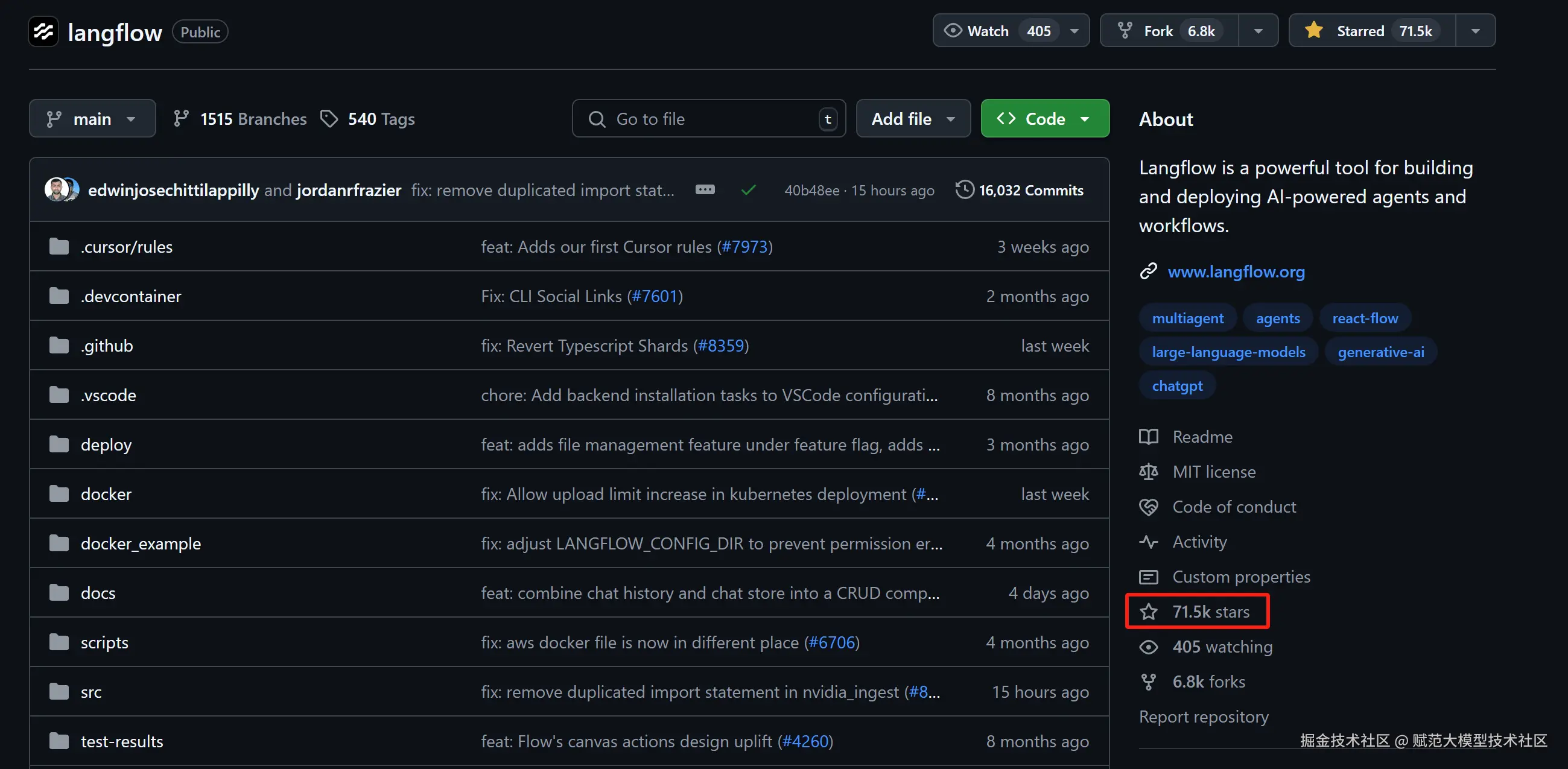Open the main branch dropdown
This screenshot has width=1568, height=769.
pos(92,119)
